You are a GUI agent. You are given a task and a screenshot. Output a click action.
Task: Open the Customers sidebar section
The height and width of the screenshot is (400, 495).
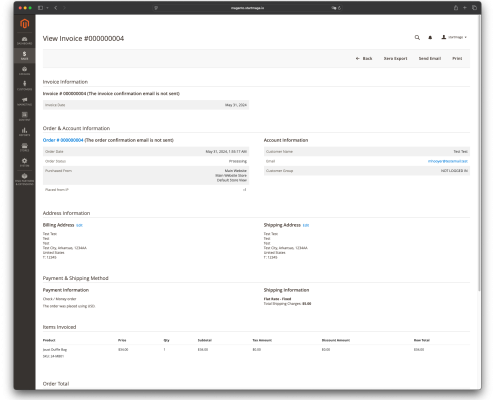coord(24,86)
